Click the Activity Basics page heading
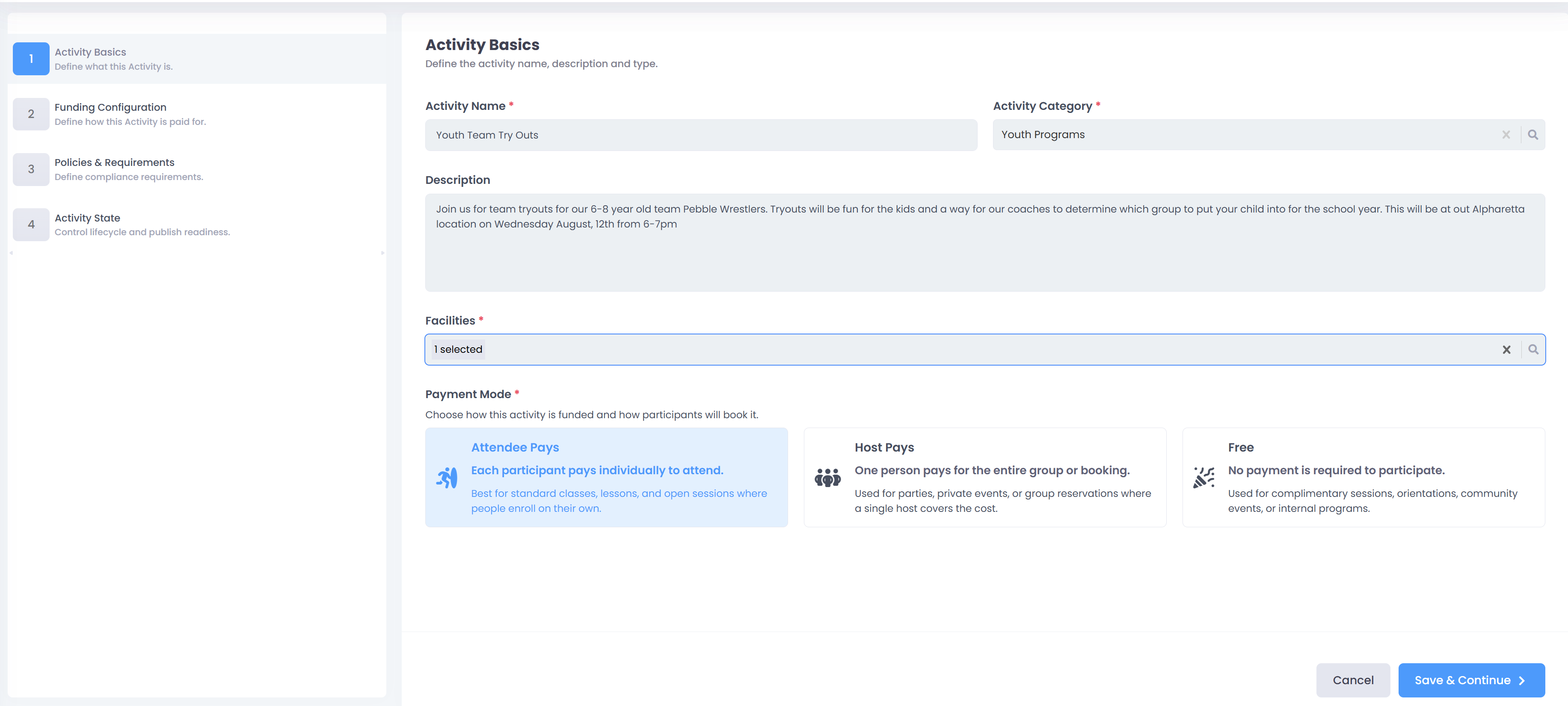The height and width of the screenshot is (706, 1568). (482, 44)
